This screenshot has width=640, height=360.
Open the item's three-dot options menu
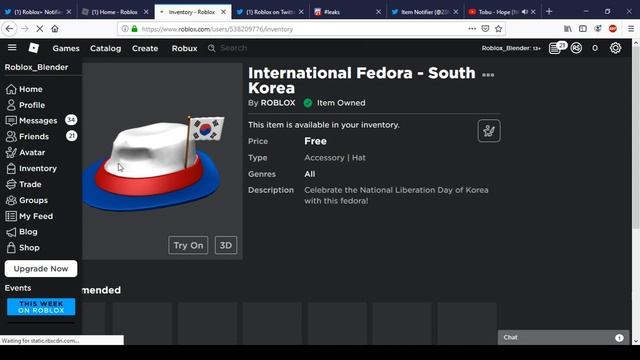[x=488, y=75]
